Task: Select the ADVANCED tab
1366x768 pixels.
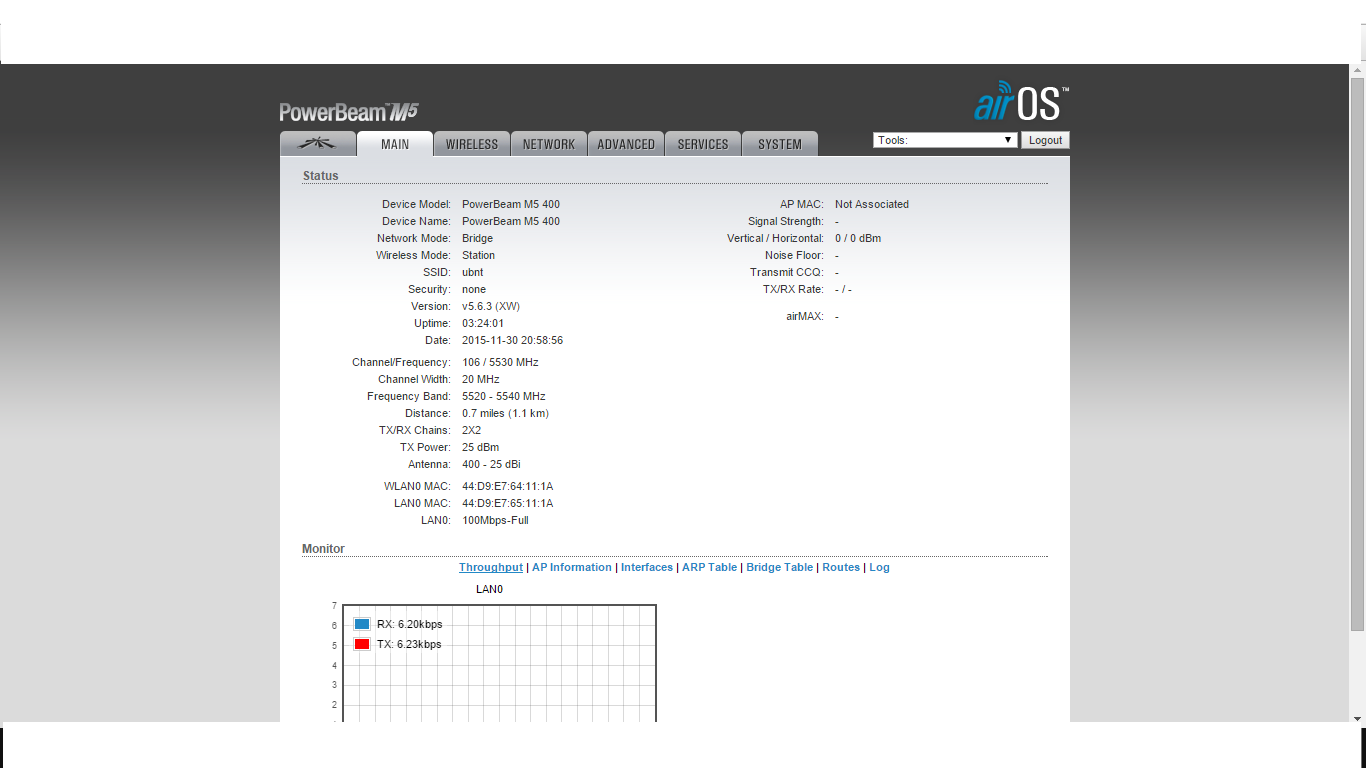Action: click(x=626, y=144)
